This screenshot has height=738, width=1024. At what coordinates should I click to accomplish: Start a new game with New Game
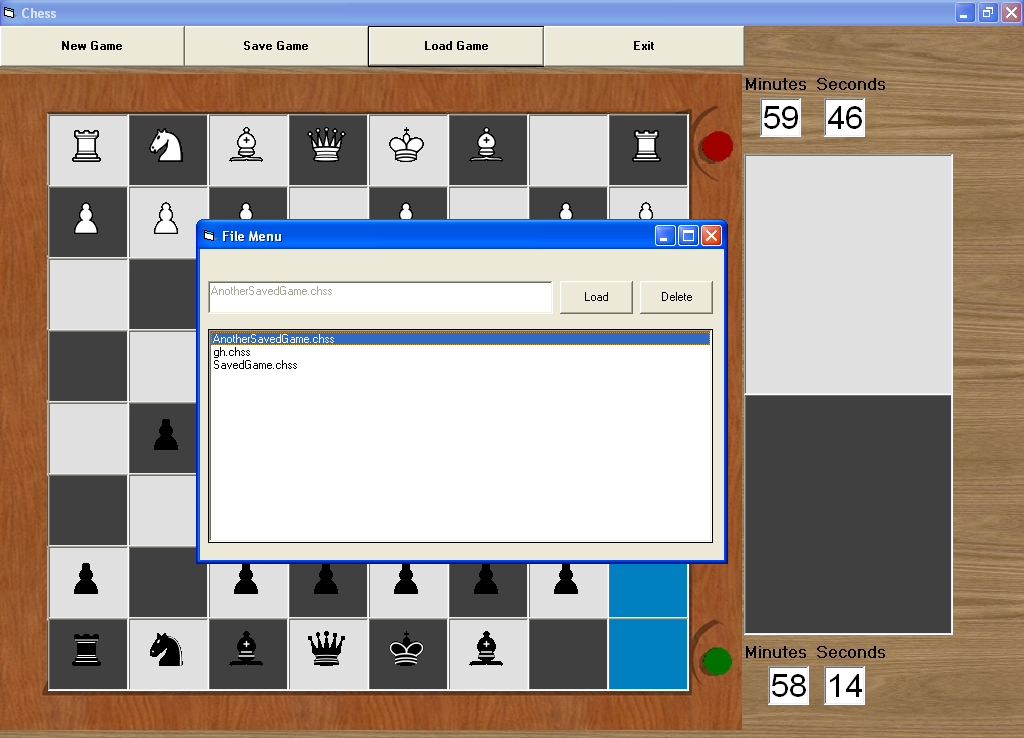pos(92,46)
